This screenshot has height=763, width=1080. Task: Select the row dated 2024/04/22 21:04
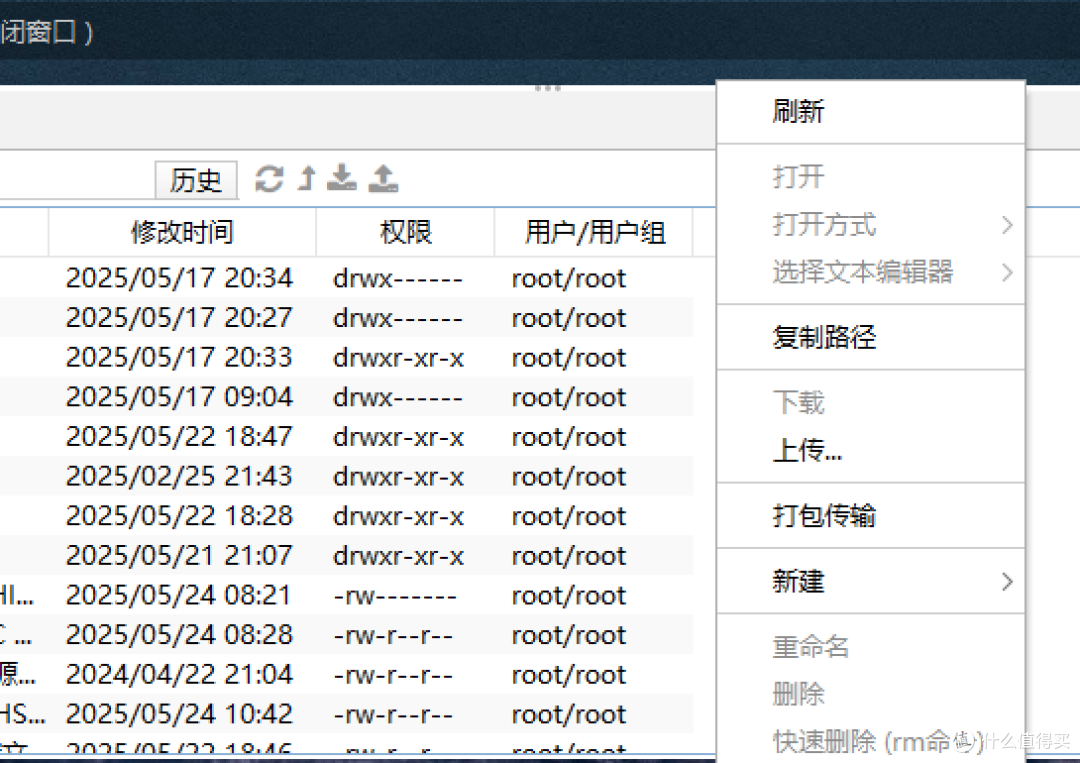point(346,675)
